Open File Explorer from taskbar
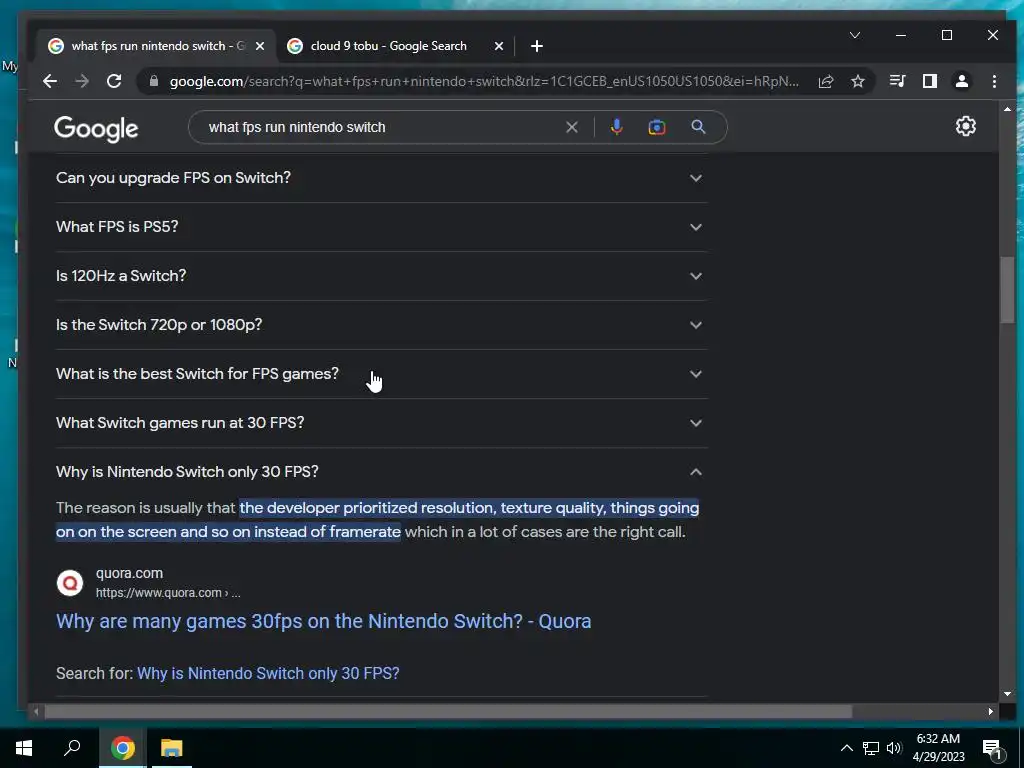 point(172,748)
